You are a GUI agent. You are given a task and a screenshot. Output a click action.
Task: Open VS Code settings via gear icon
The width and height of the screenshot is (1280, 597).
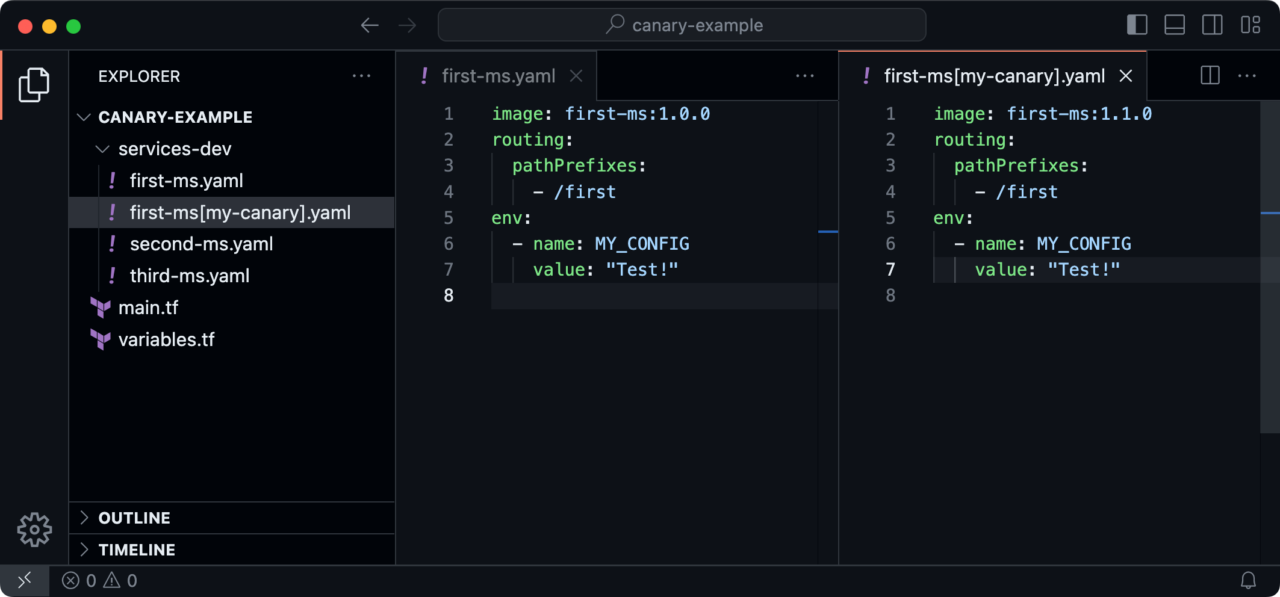click(x=34, y=530)
